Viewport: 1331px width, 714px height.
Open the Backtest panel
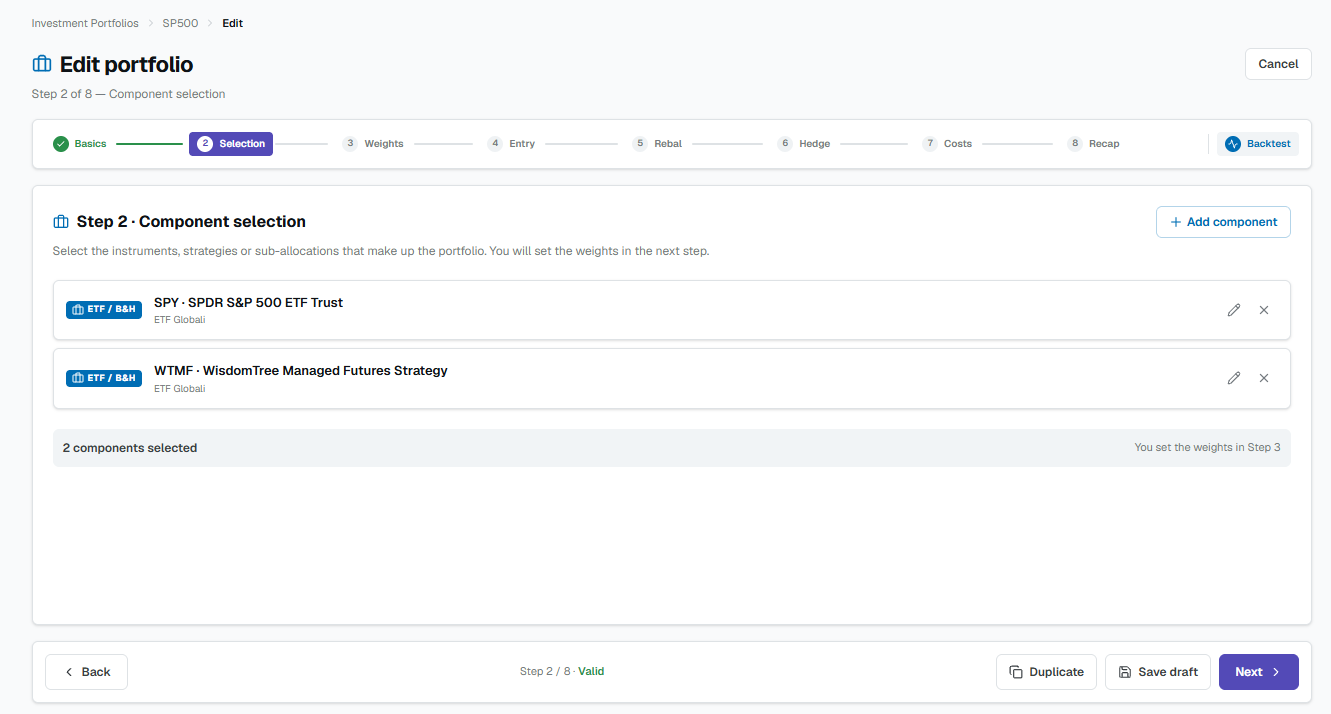1258,144
